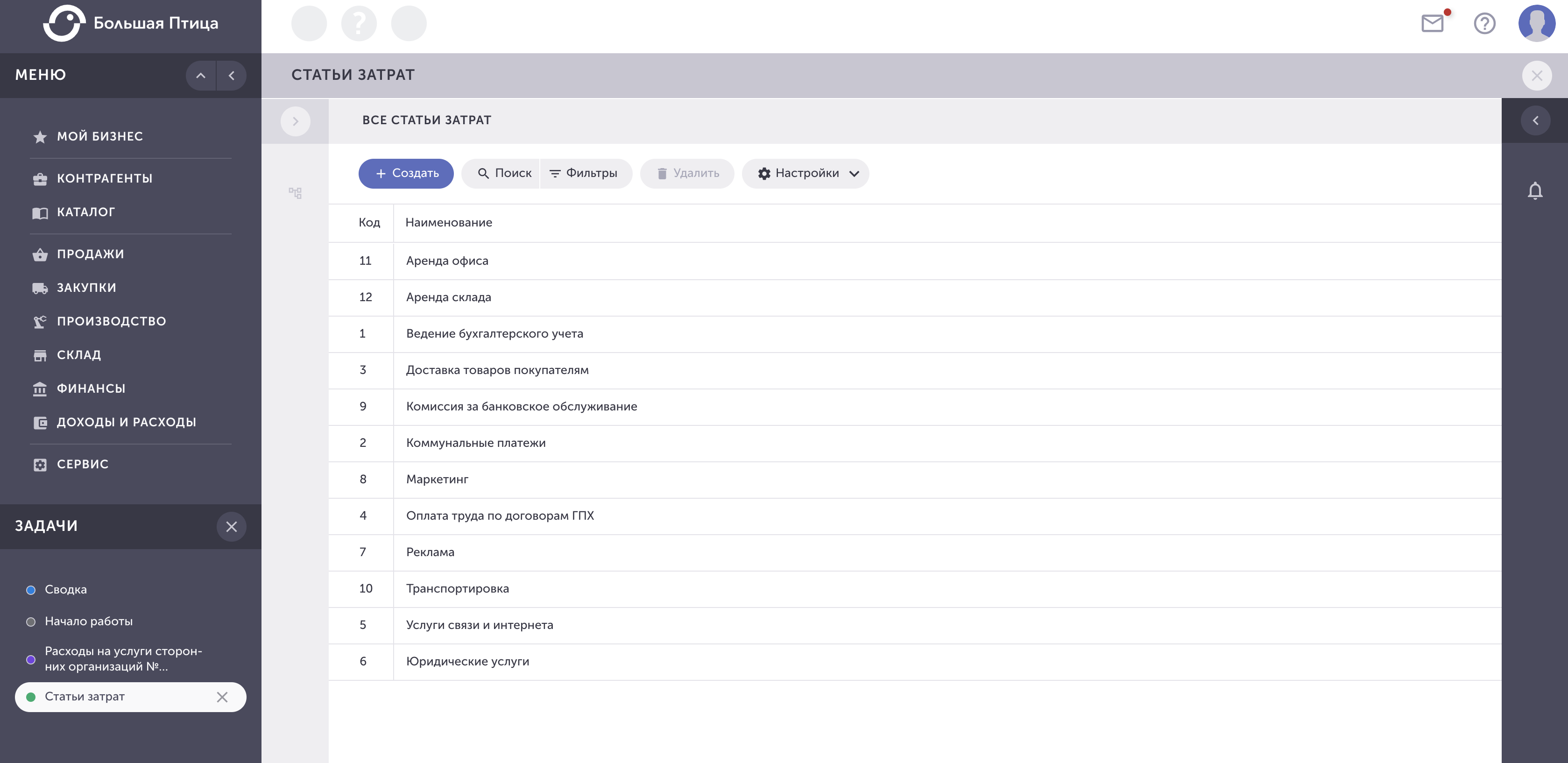Image resolution: width=1568 pixels, height=763 pixels.
Task: Click the faded question mark circle in the top toolbar
Action: [x=359, y=23]
